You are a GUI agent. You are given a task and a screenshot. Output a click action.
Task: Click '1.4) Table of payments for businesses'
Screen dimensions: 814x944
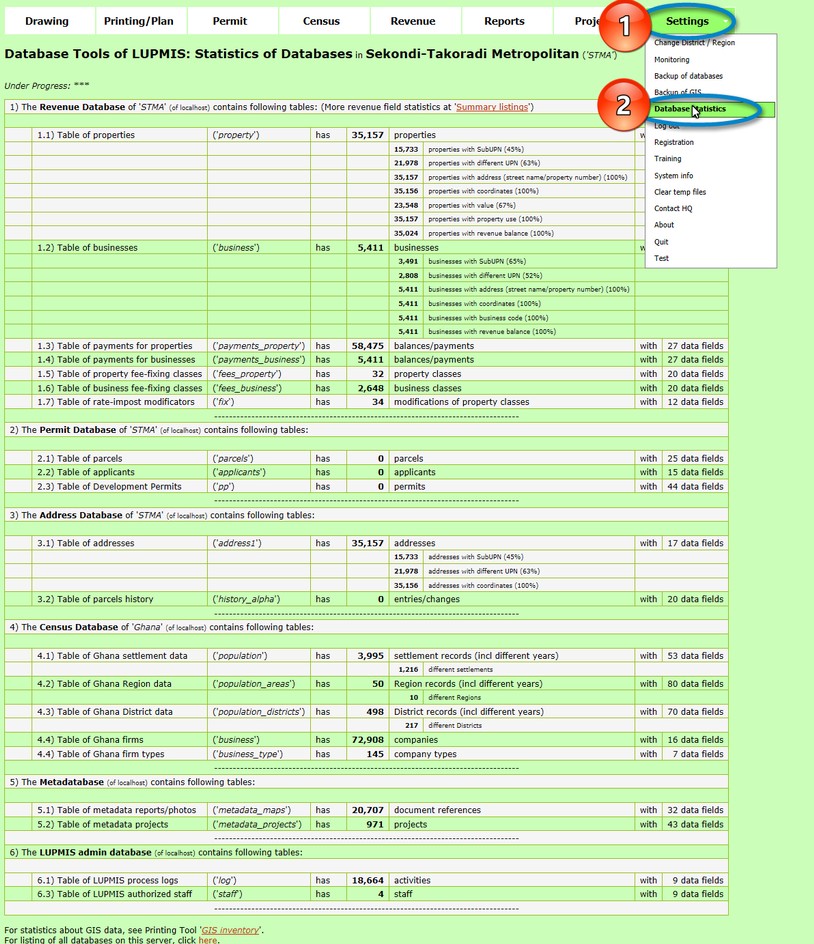116,359
